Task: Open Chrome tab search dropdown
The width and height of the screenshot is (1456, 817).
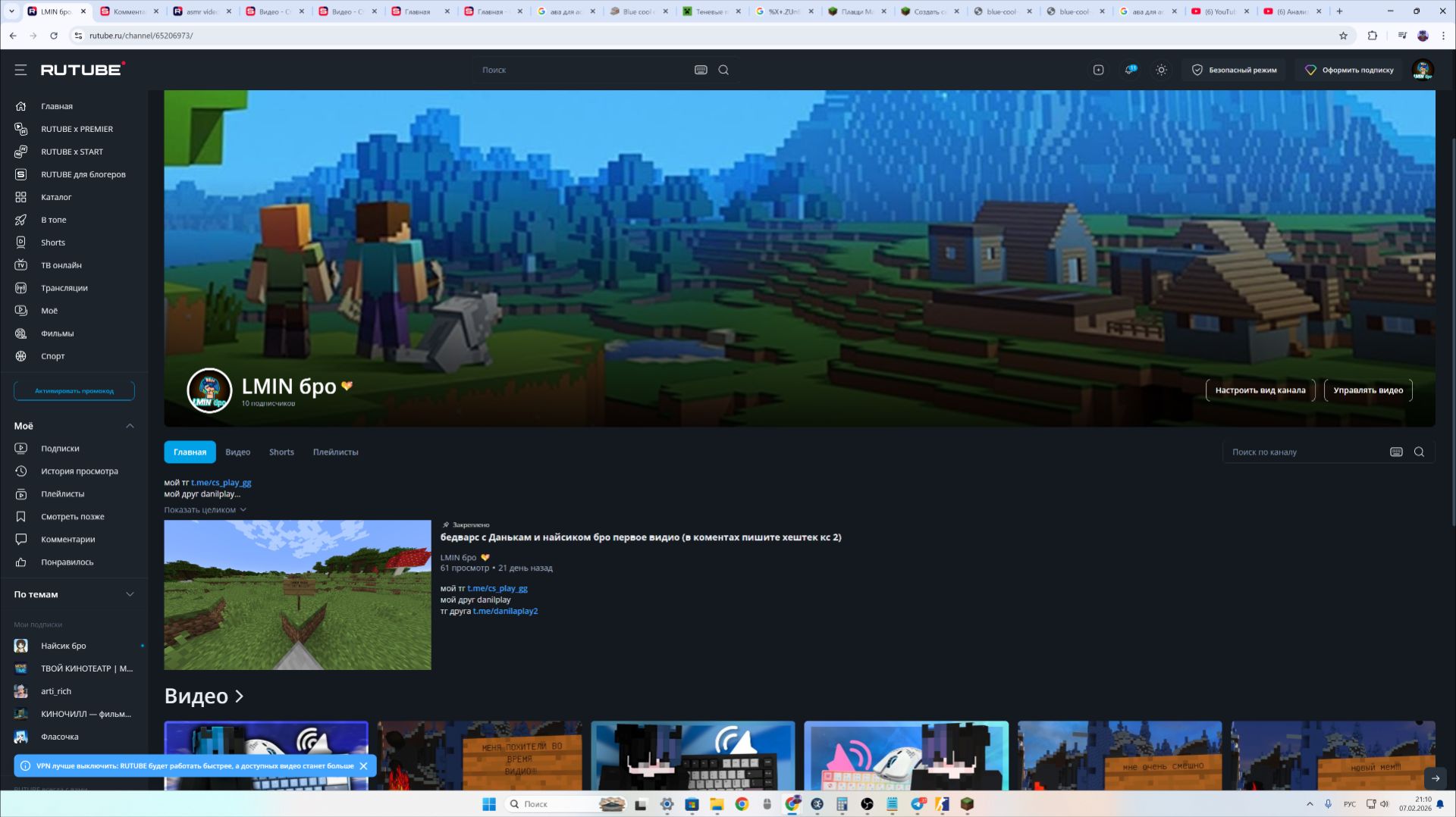Action: point(11,11)
